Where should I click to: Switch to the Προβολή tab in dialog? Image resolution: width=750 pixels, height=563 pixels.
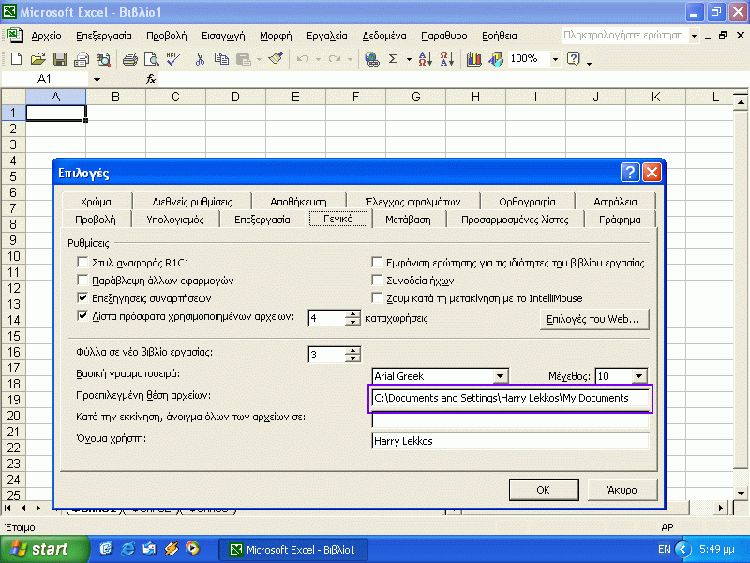tap(96, 220)
